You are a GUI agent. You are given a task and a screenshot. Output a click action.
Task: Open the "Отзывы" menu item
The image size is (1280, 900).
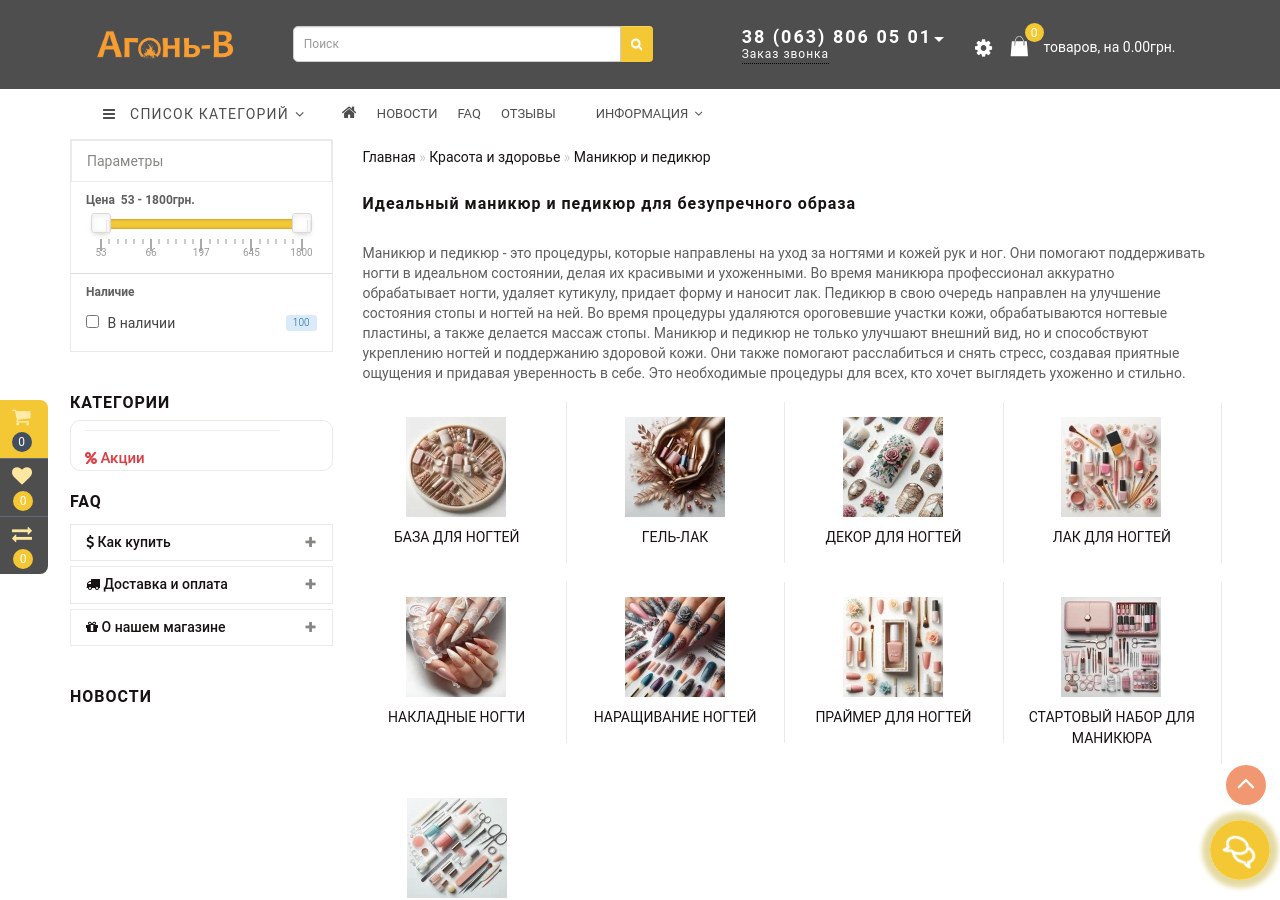click(528, 114)
